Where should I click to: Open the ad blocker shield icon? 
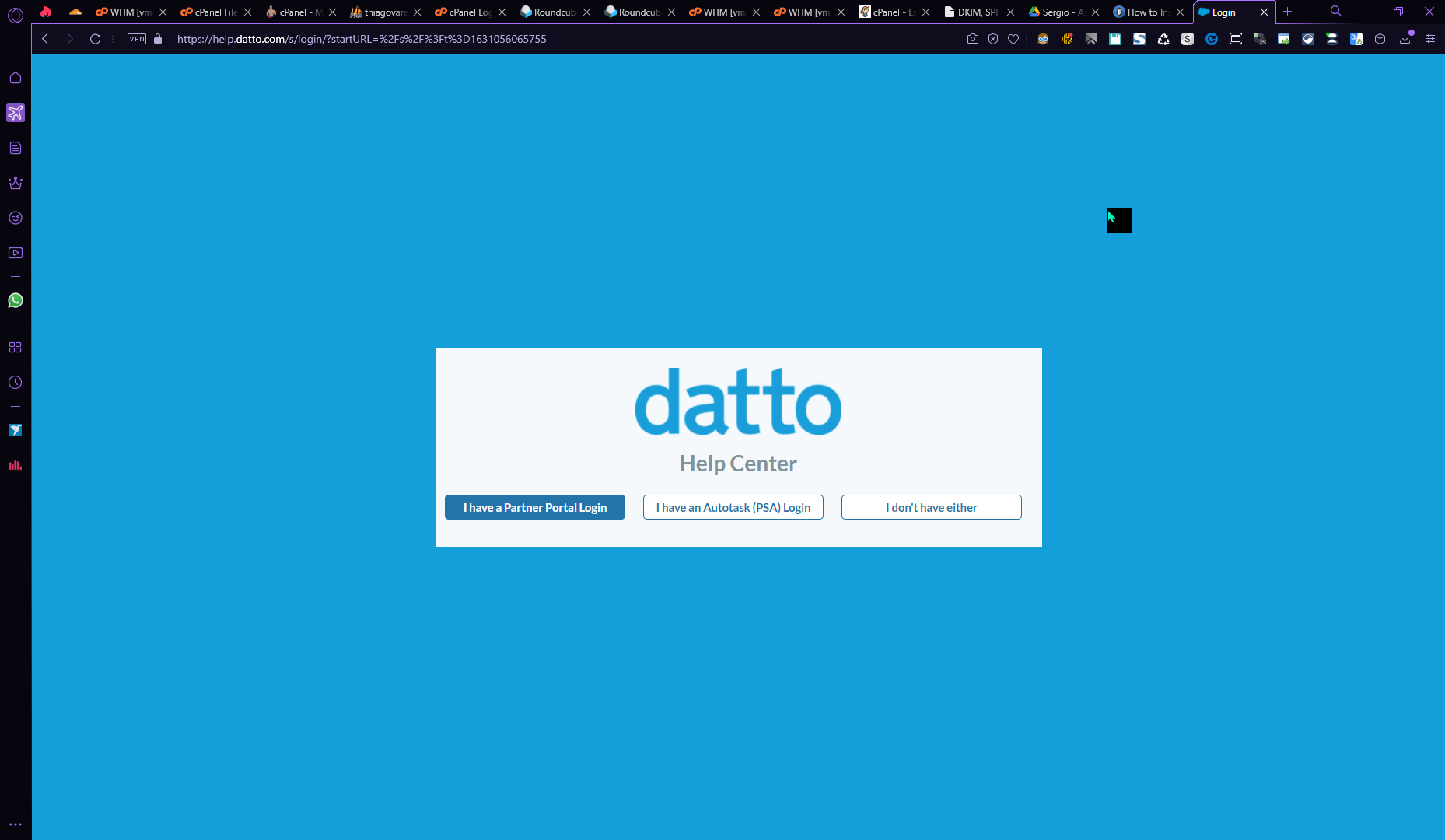pyautogui.click(x=993, y=39)
